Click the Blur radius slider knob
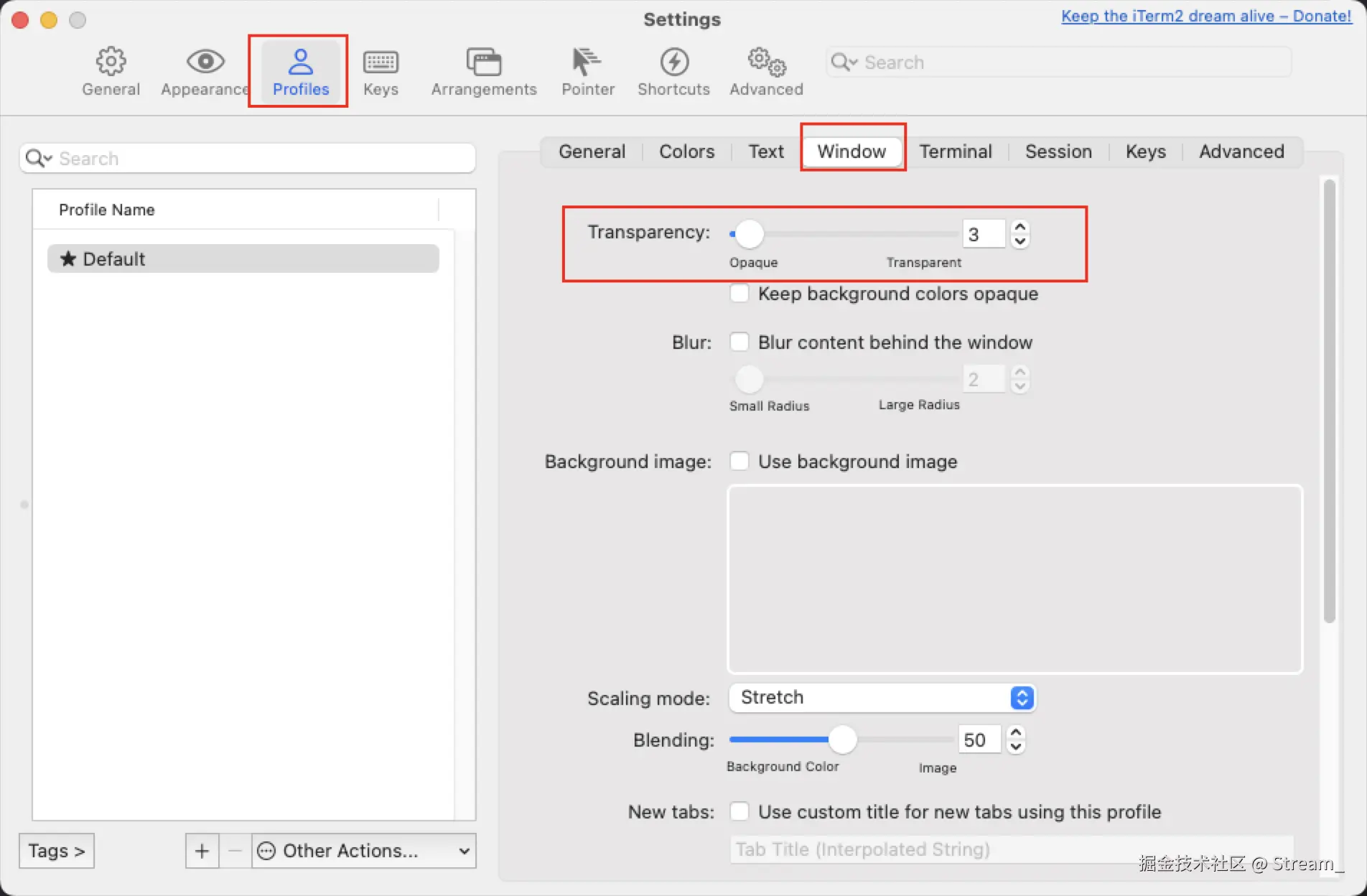 tap(750, 379)
